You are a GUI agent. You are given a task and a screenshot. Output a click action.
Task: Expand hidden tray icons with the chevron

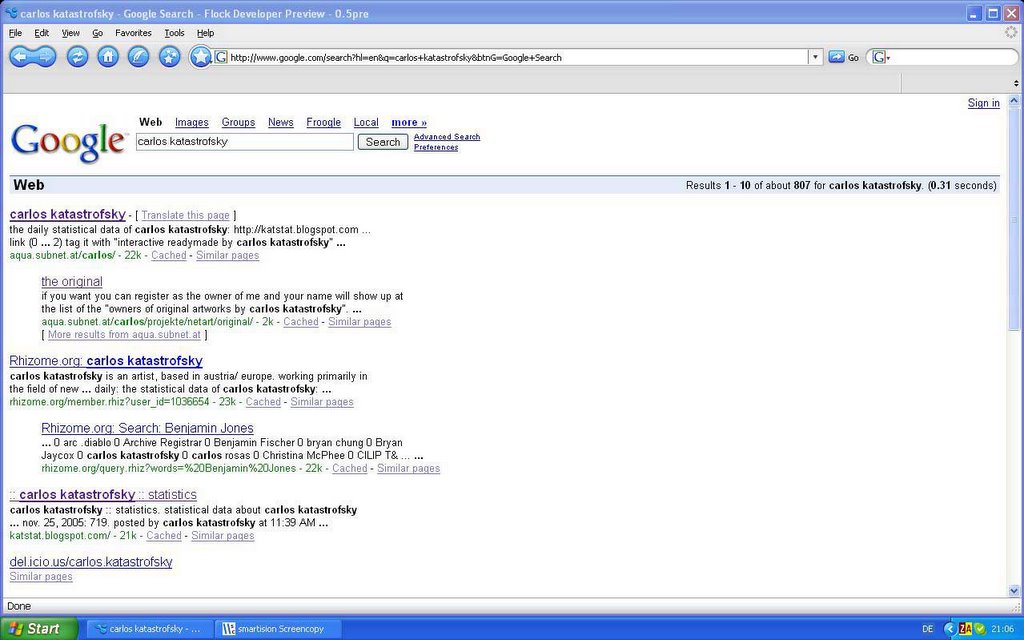[950, 629]
